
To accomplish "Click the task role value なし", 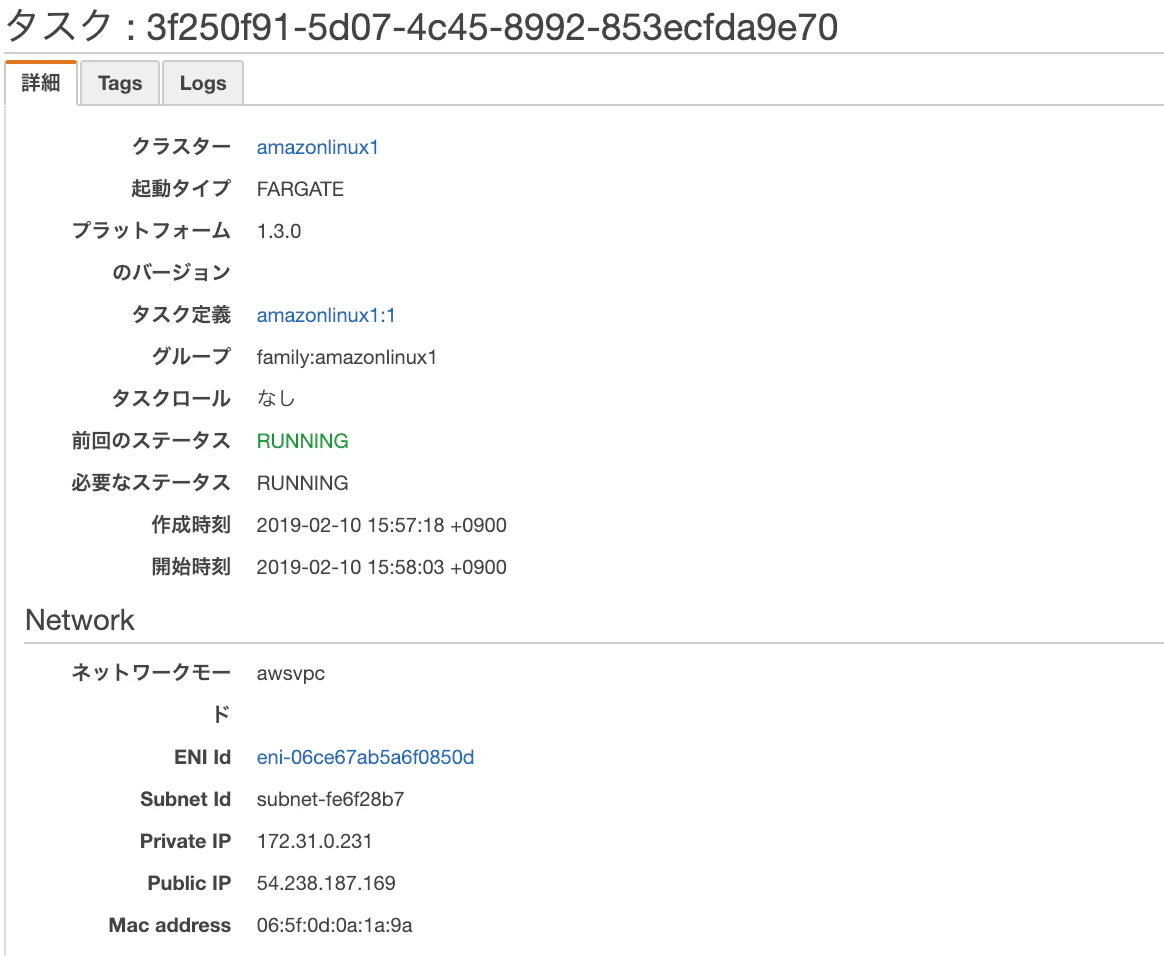I will (x=276, y=399).
